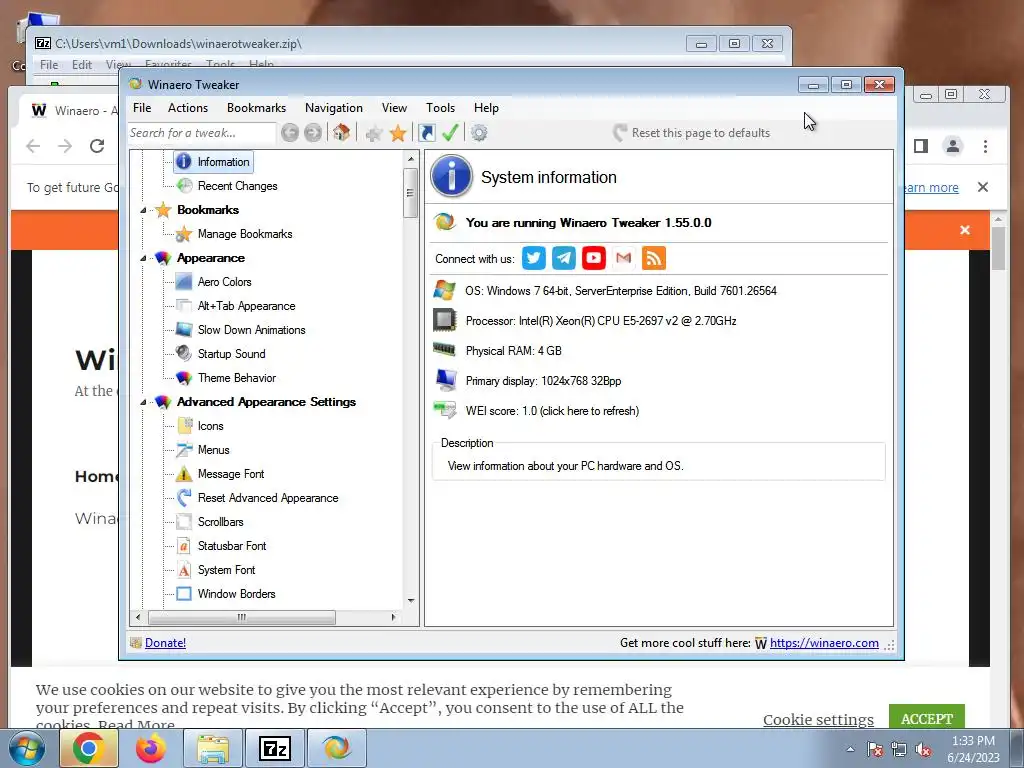Image resolution: width=1024 pixels, height=768 pixels.
Task: Show hidden system tray icons arrow
Action: (850, 749)
